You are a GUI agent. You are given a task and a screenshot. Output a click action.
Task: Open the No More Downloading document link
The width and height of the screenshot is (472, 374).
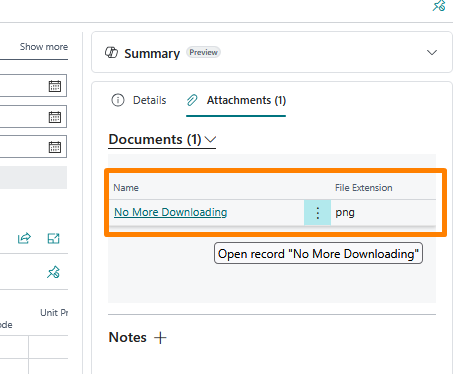click(x=171, y=212)
